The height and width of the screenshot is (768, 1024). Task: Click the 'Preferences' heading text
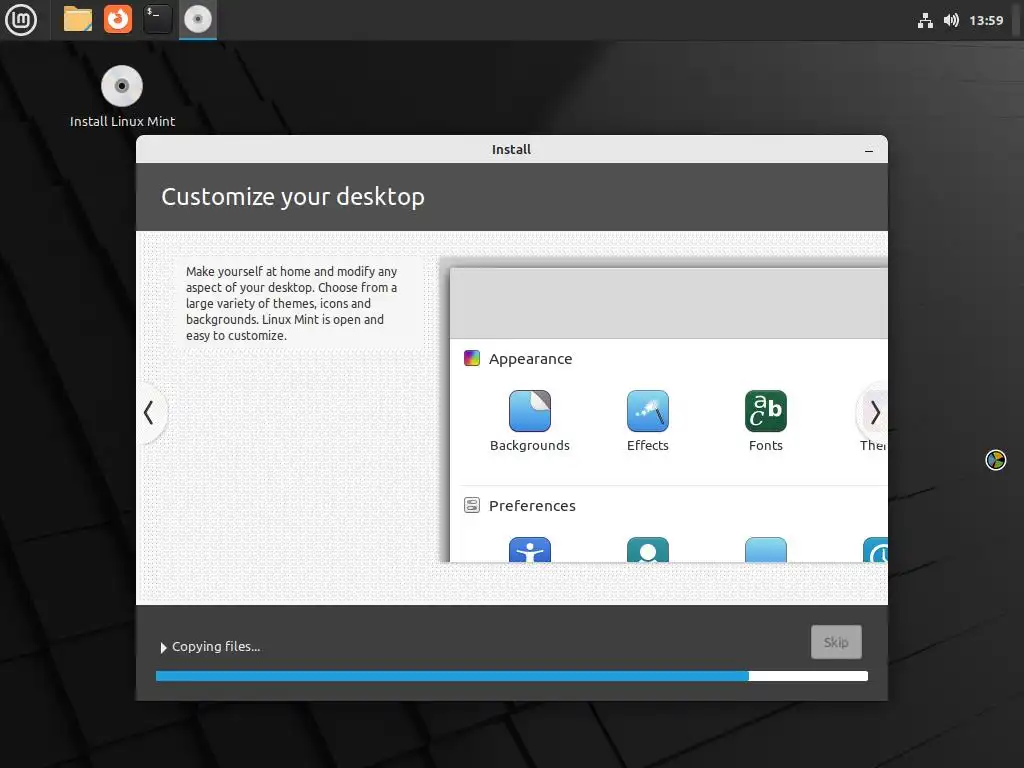click(532, 505)
